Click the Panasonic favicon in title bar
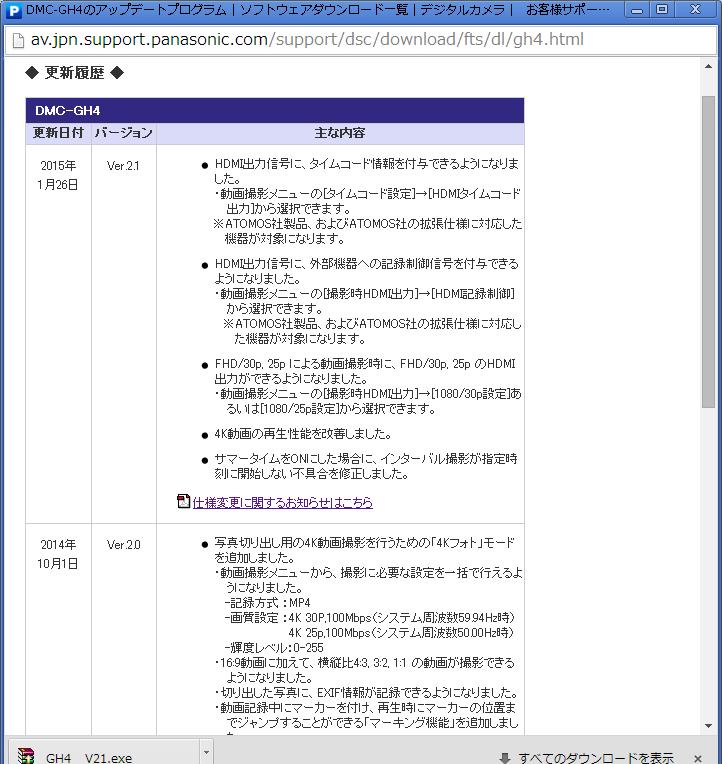The width and height of the screenshot is (722, 764). pyautogui.click(x=14, y=11)
